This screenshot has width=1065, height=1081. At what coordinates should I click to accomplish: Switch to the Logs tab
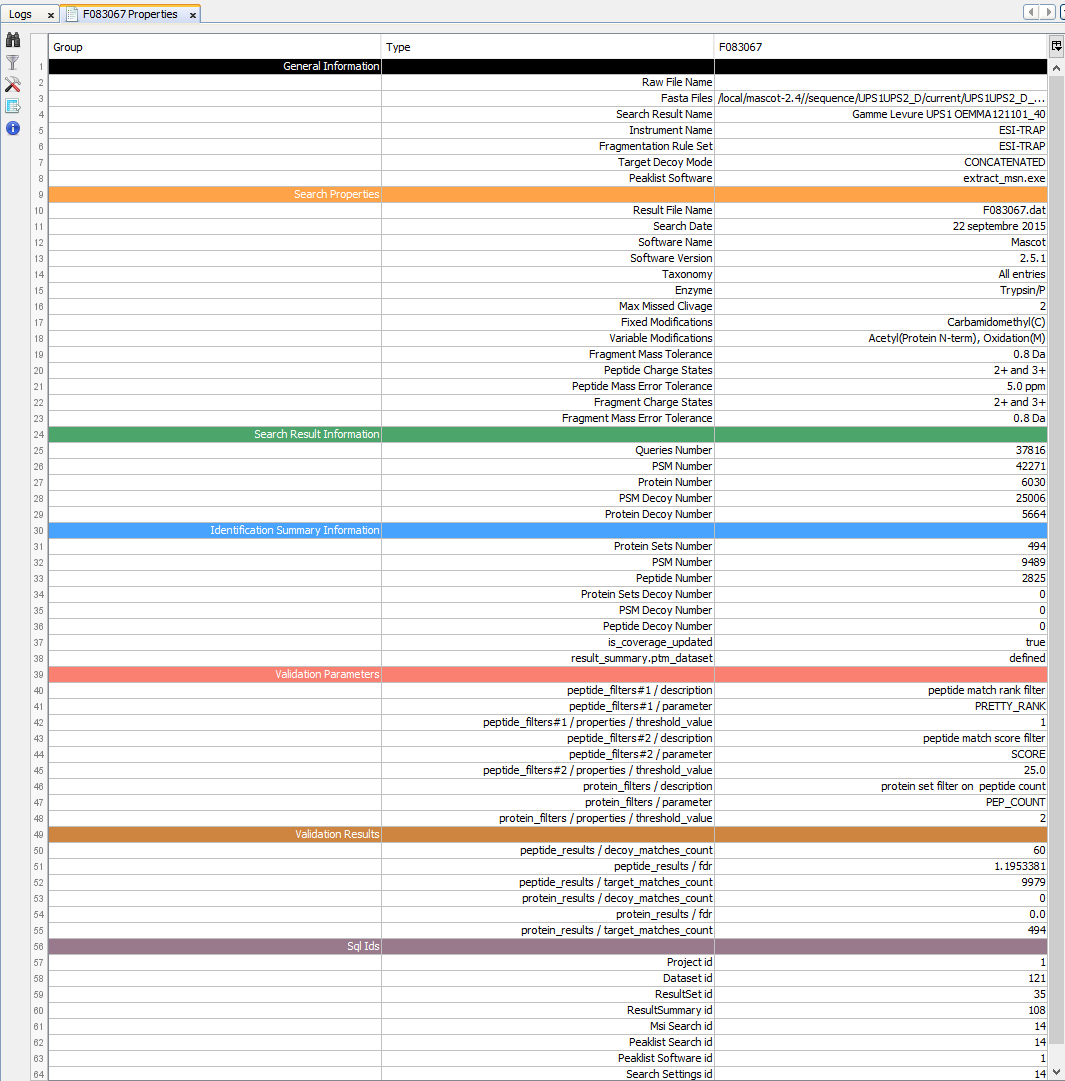20,14
